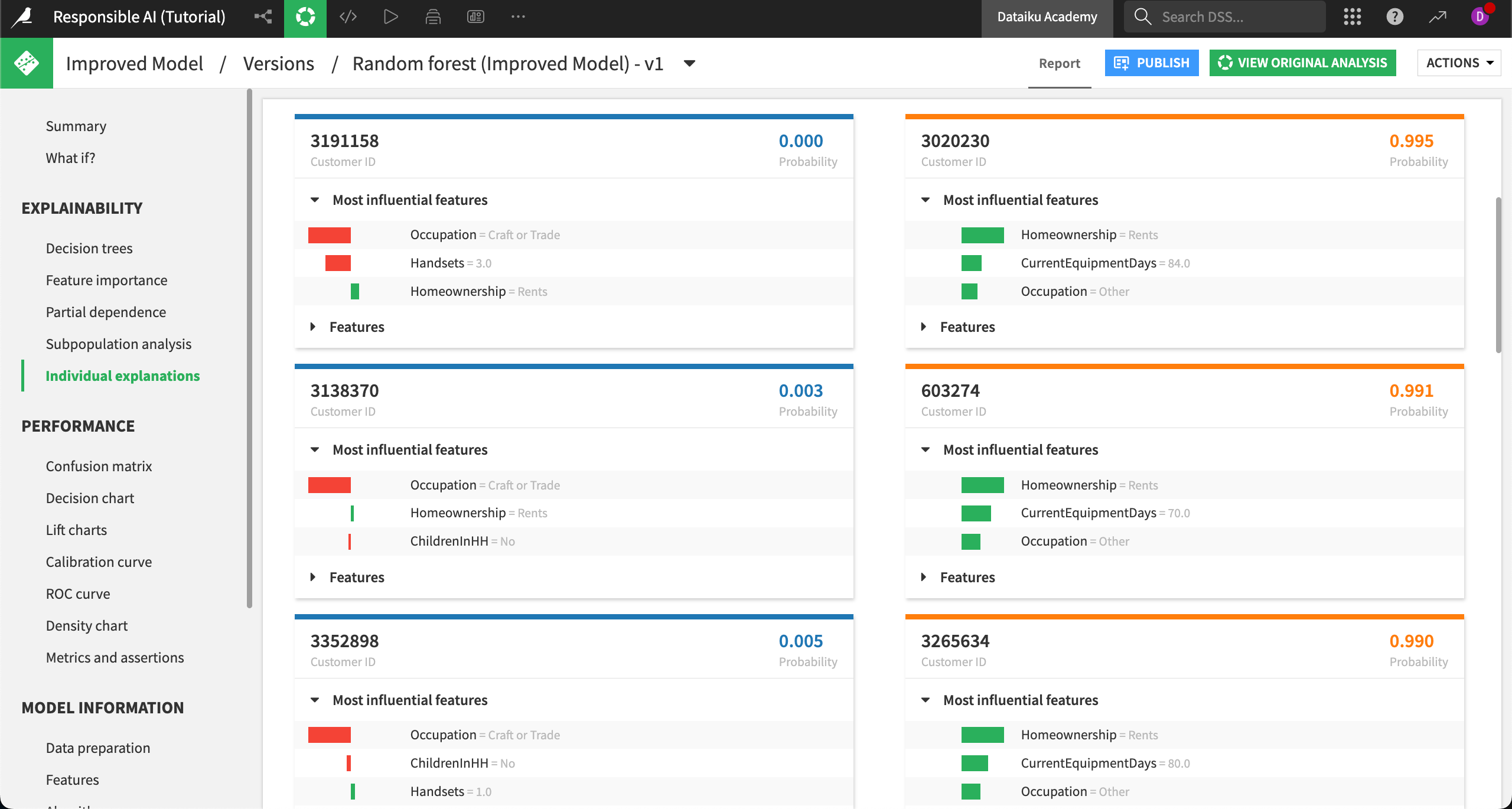Switch to the Report tab

[x=1060, y=63]
